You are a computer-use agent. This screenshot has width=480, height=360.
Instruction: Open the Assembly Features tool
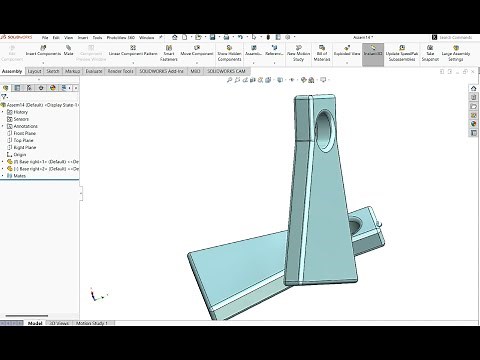(x=254, y=51)
